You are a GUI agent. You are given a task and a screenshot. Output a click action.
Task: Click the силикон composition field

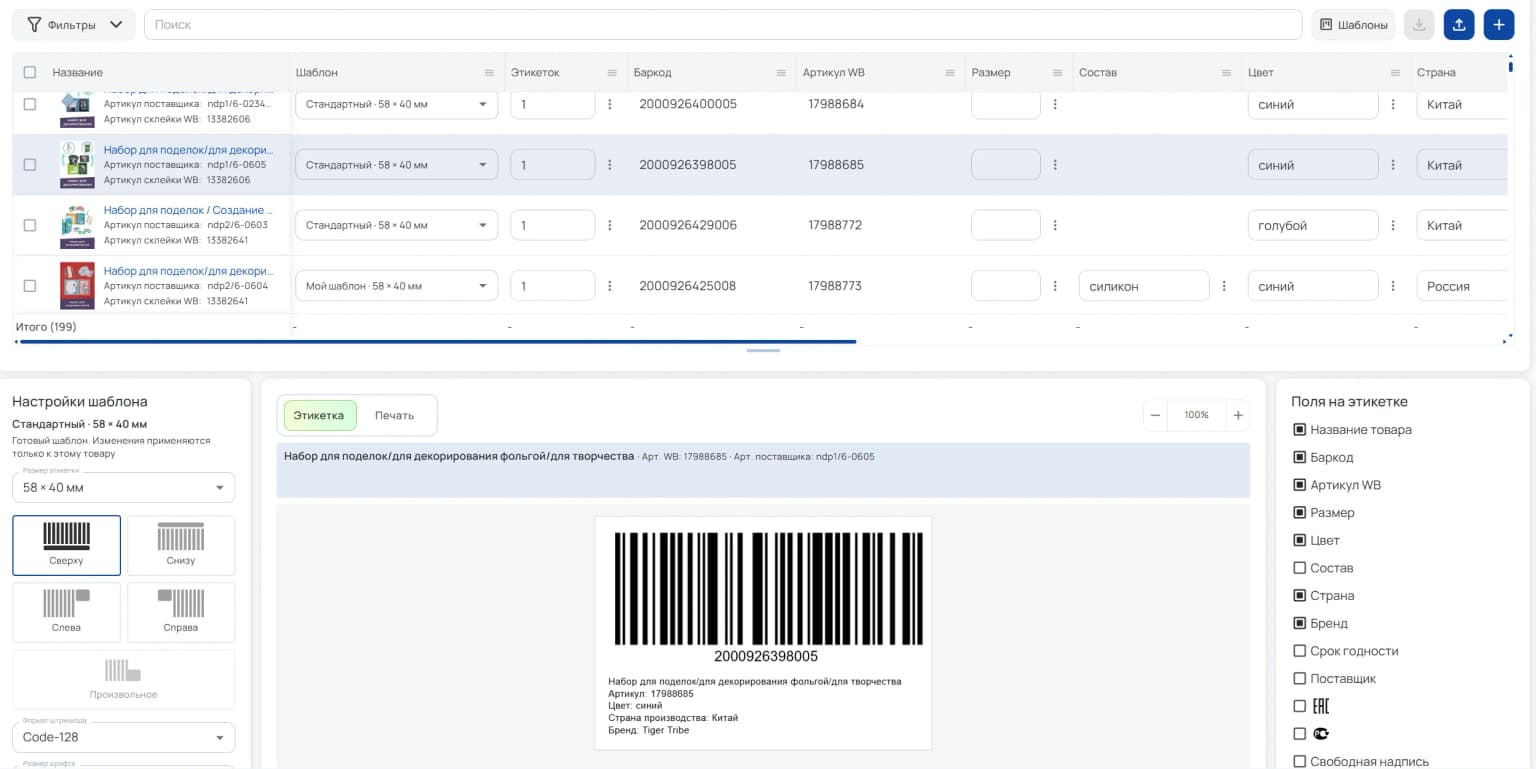1144,286
